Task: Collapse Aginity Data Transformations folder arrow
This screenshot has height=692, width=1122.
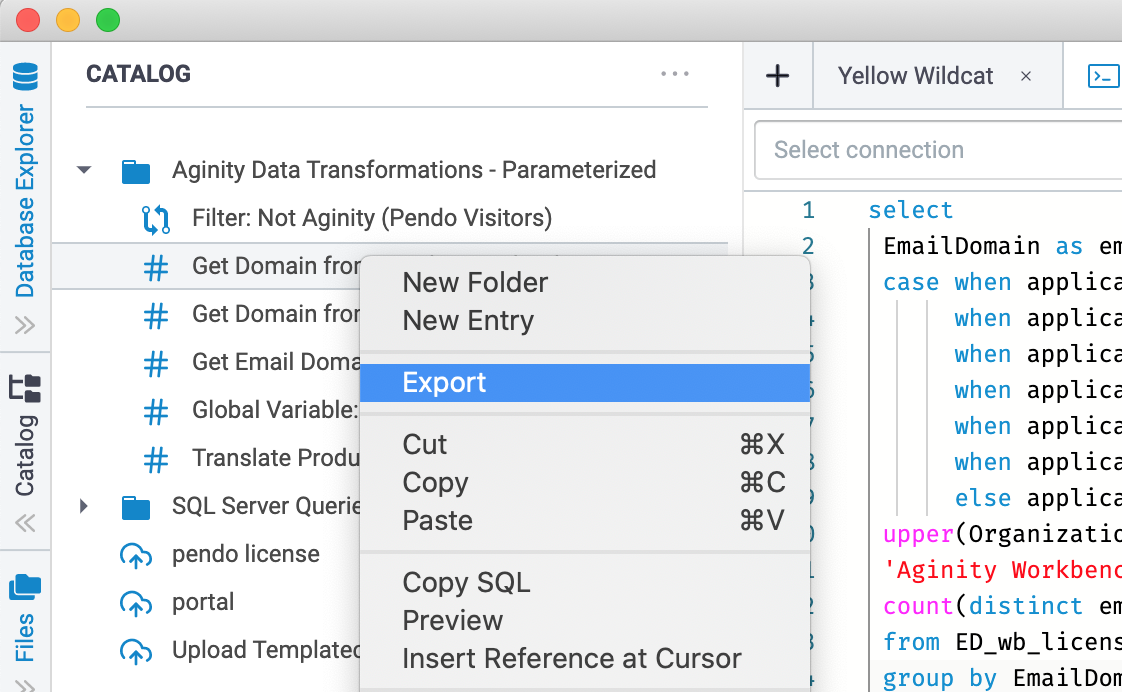Action: tap(84, 170)
